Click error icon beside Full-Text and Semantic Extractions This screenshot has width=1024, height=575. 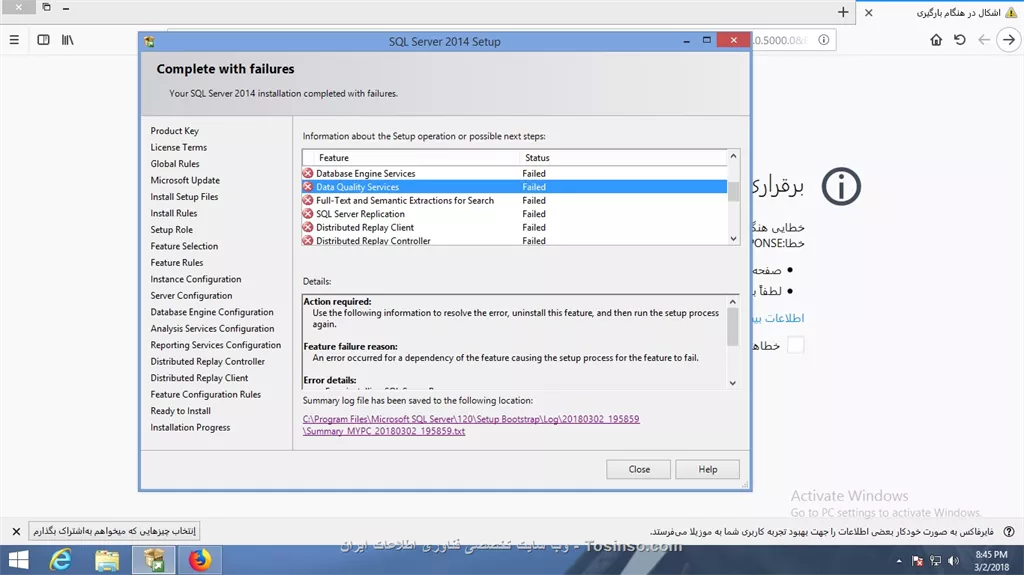point(308,201)
